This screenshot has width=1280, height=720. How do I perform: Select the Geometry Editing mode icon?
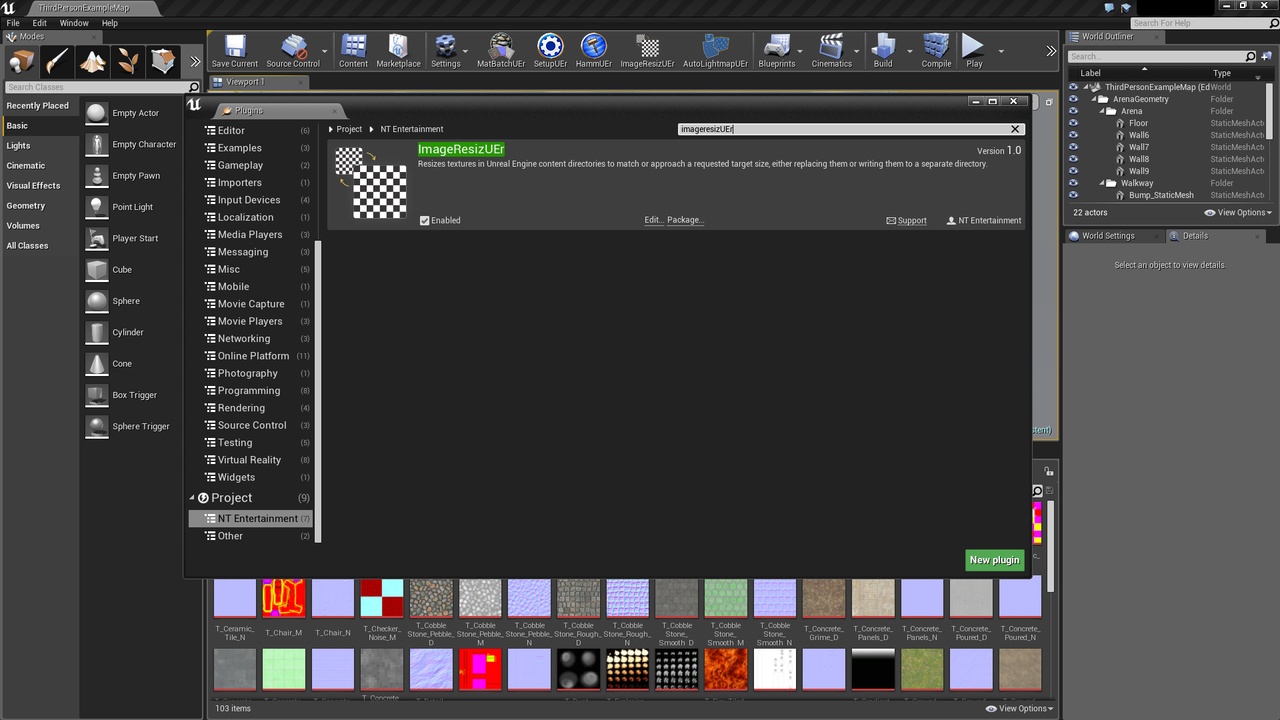163,62
